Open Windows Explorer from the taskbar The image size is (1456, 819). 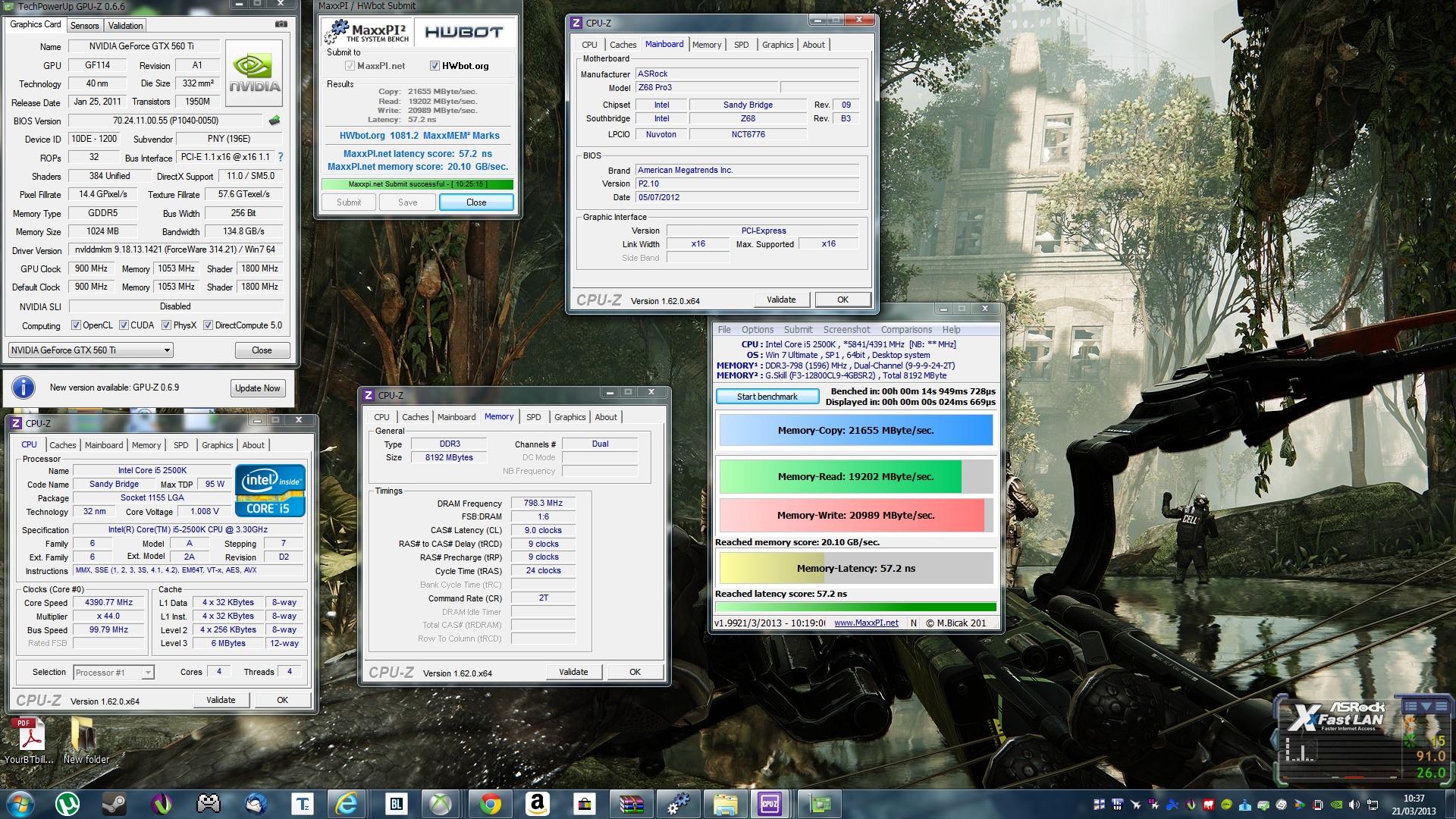click(x=725, y=804)
